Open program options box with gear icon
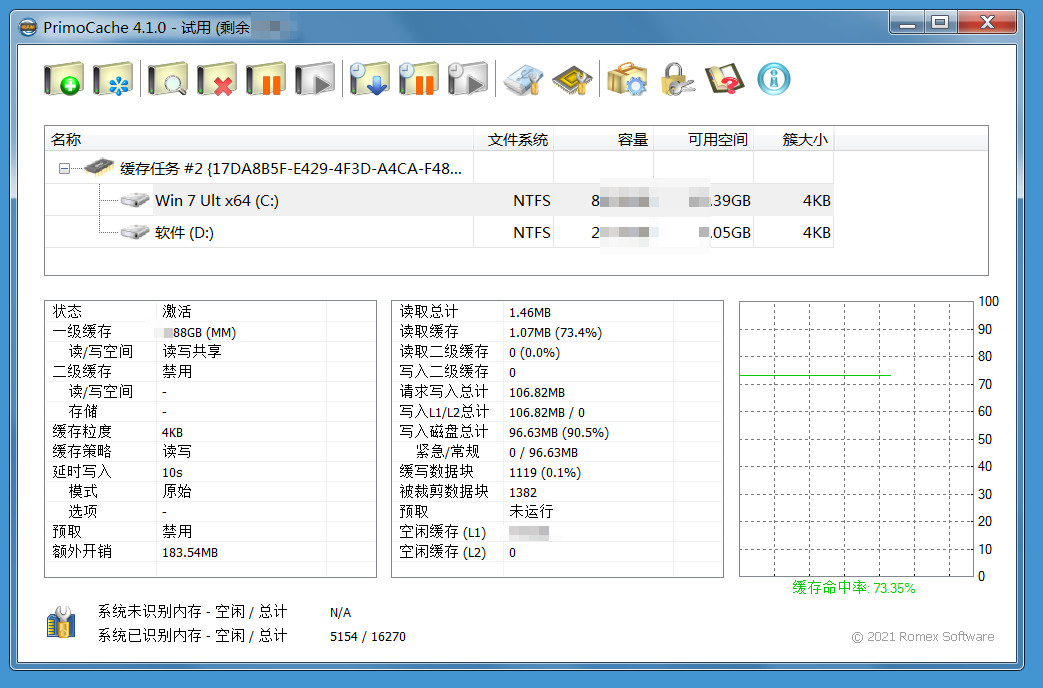 [x=627, y=79]
